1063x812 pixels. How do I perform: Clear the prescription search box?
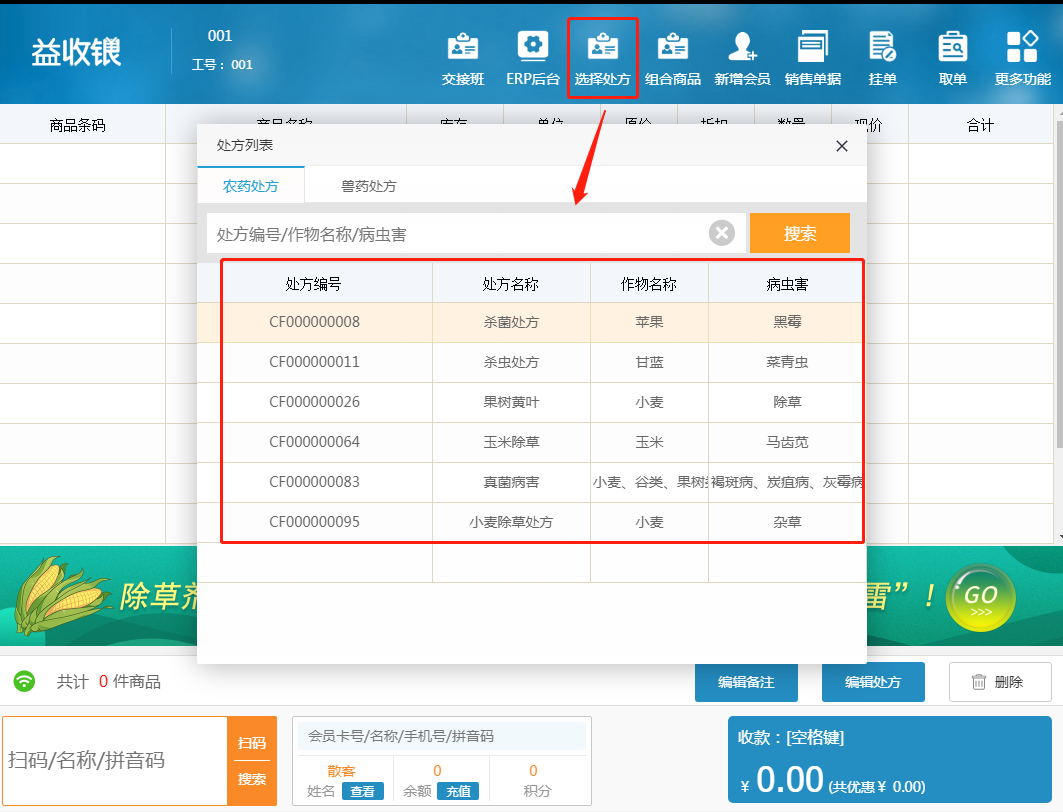coord(722,233)
